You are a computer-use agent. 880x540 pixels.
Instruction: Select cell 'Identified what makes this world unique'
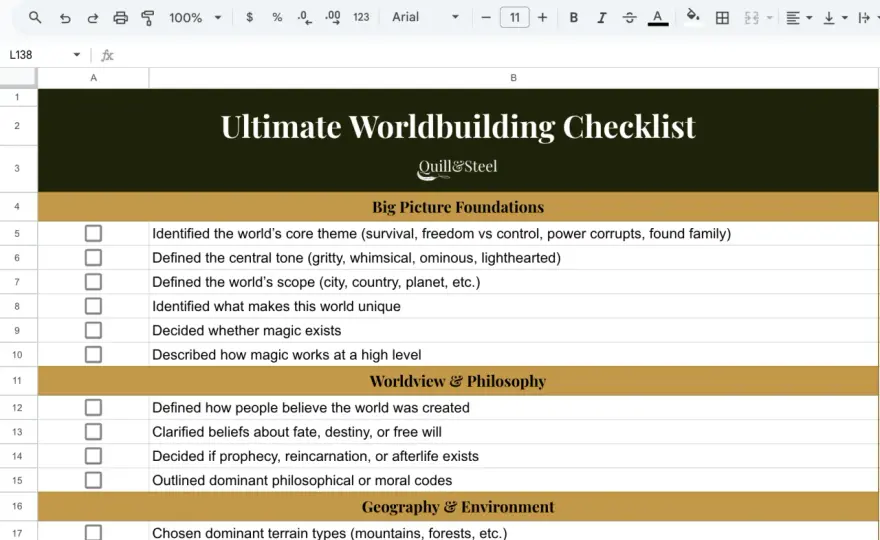point(514,306)
